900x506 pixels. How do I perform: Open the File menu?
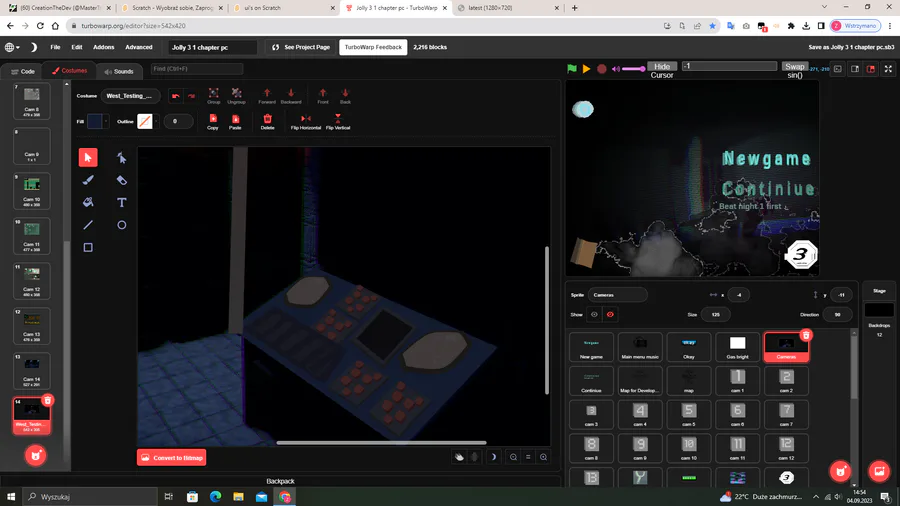point(55,47)
